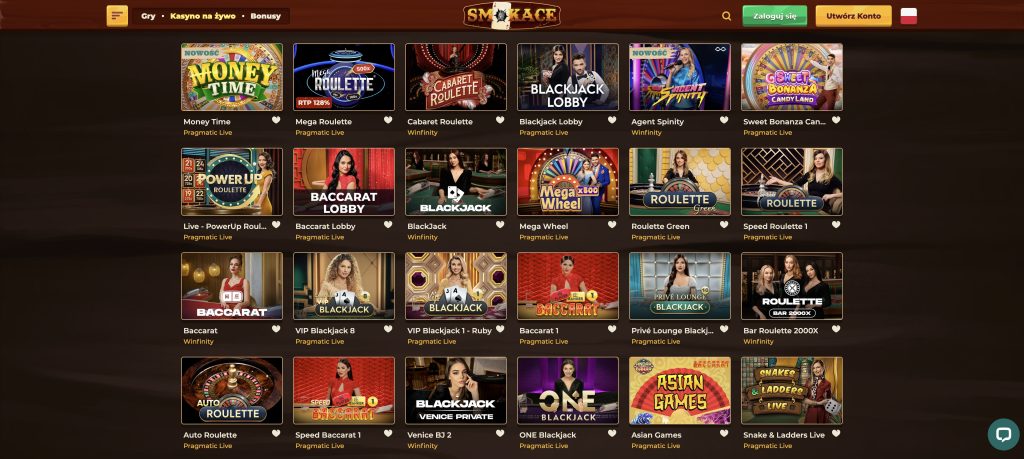
Task: Click the search magnifier icon
Action: (726, 16)
